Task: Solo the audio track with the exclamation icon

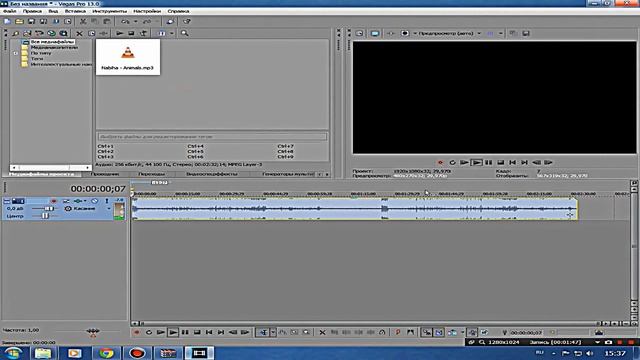Action: point(107,201)
